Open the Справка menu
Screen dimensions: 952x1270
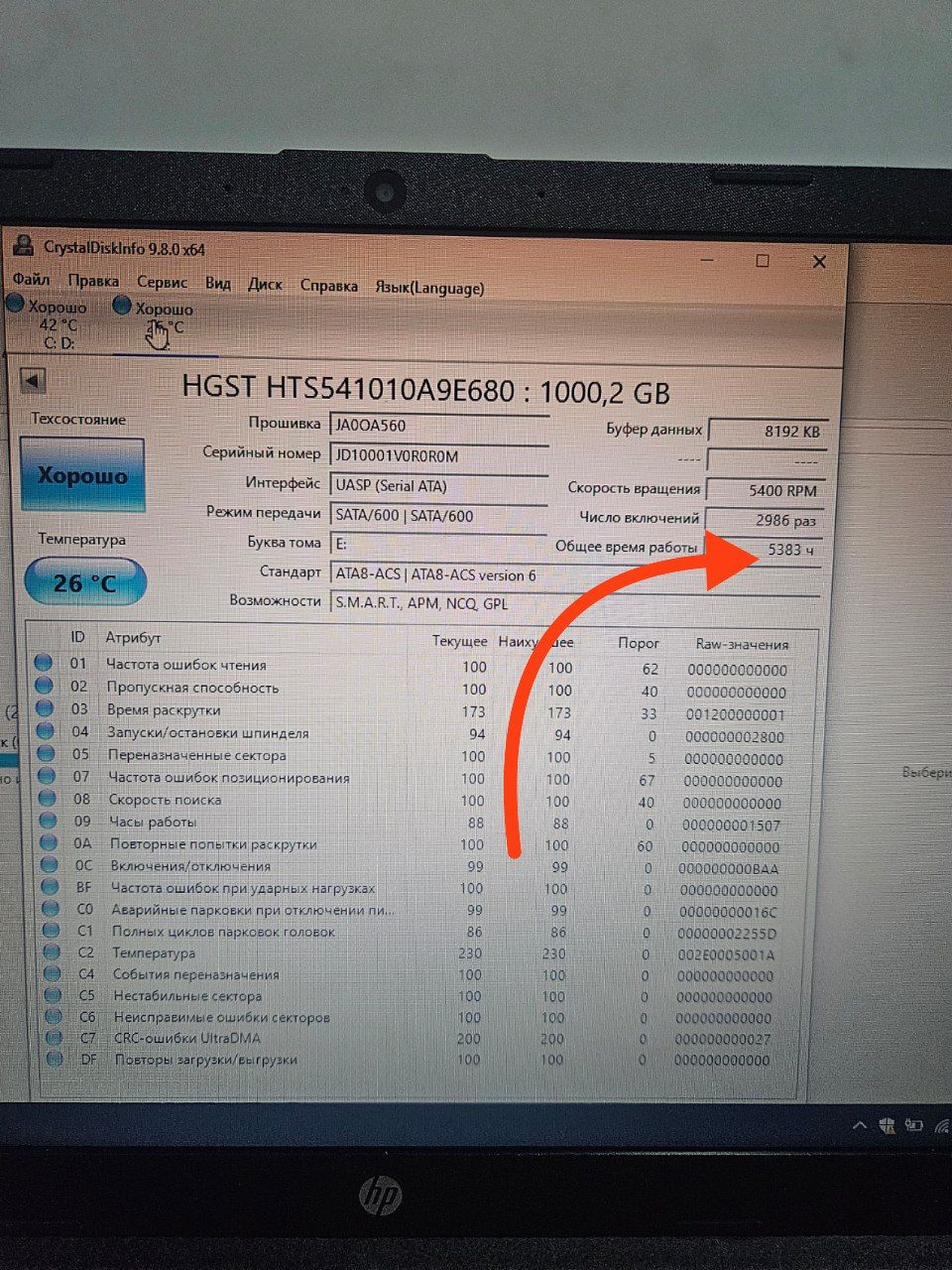tap(328, 286)
